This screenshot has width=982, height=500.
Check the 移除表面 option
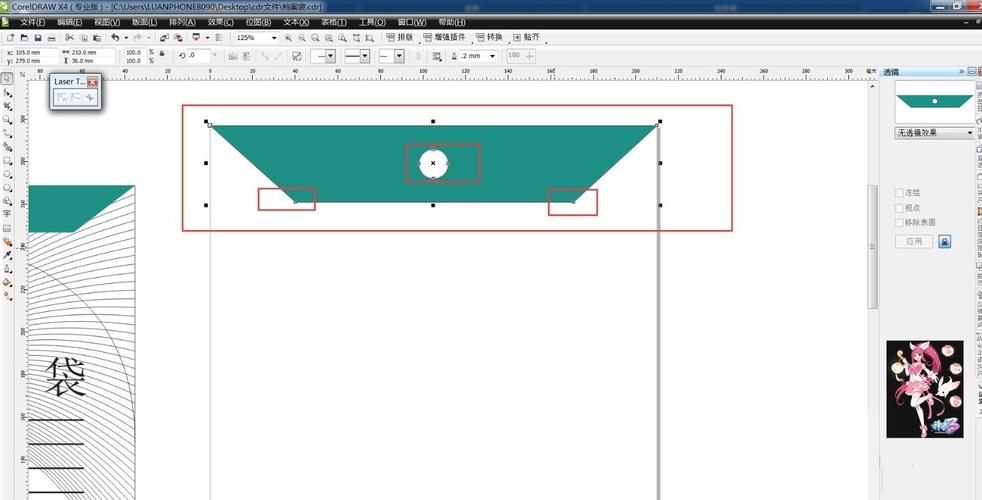[x=899, y=222]
